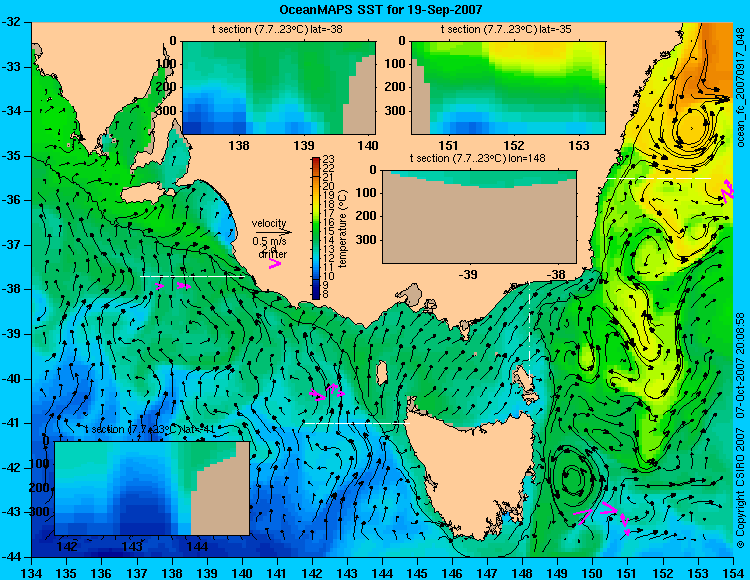Open the lat=-41 temperature section inset plot

(x=152, y=488)
